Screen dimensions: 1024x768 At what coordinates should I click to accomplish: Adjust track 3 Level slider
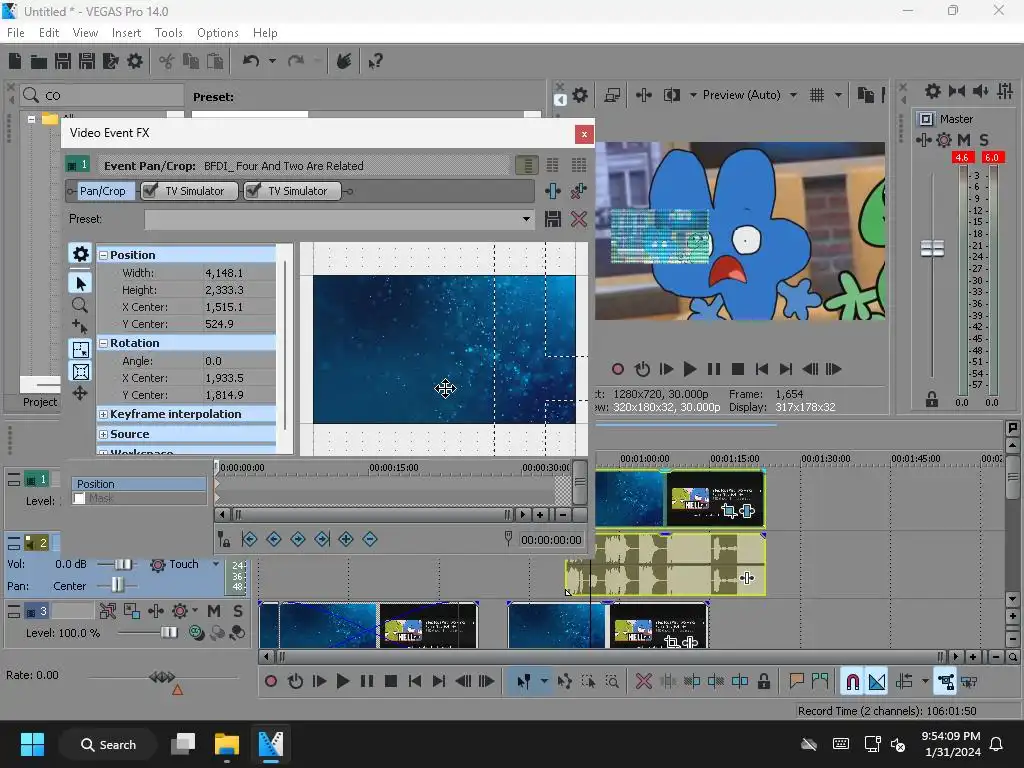[168, 632]
